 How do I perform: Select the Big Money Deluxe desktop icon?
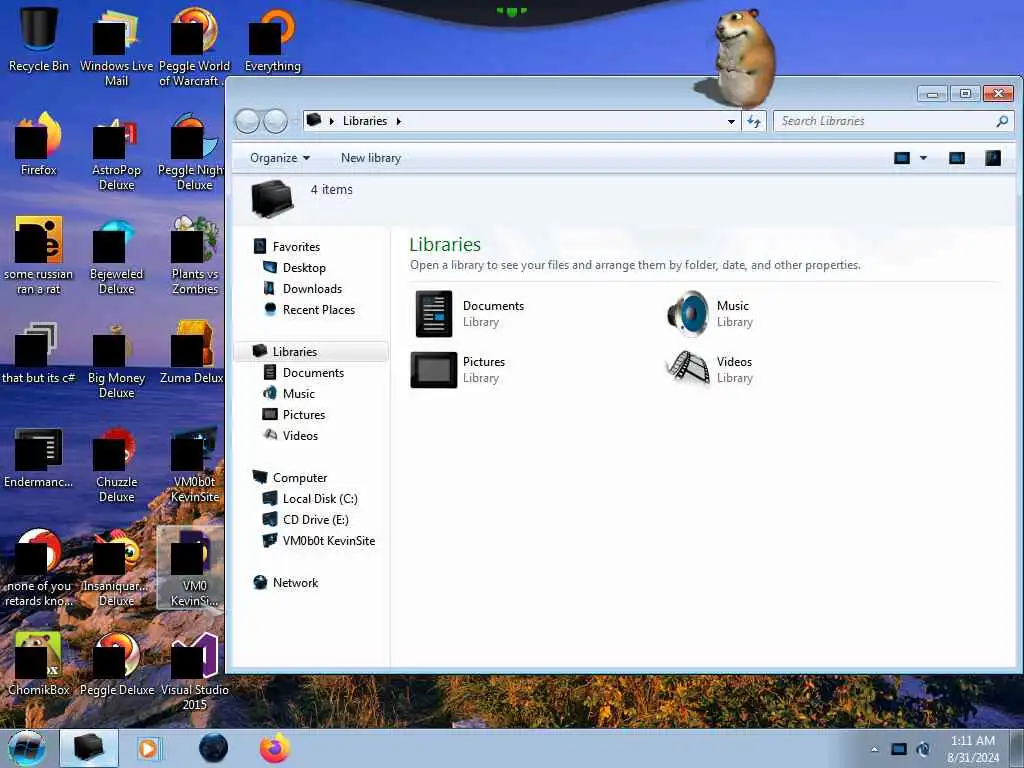click(x=116, y=360)
